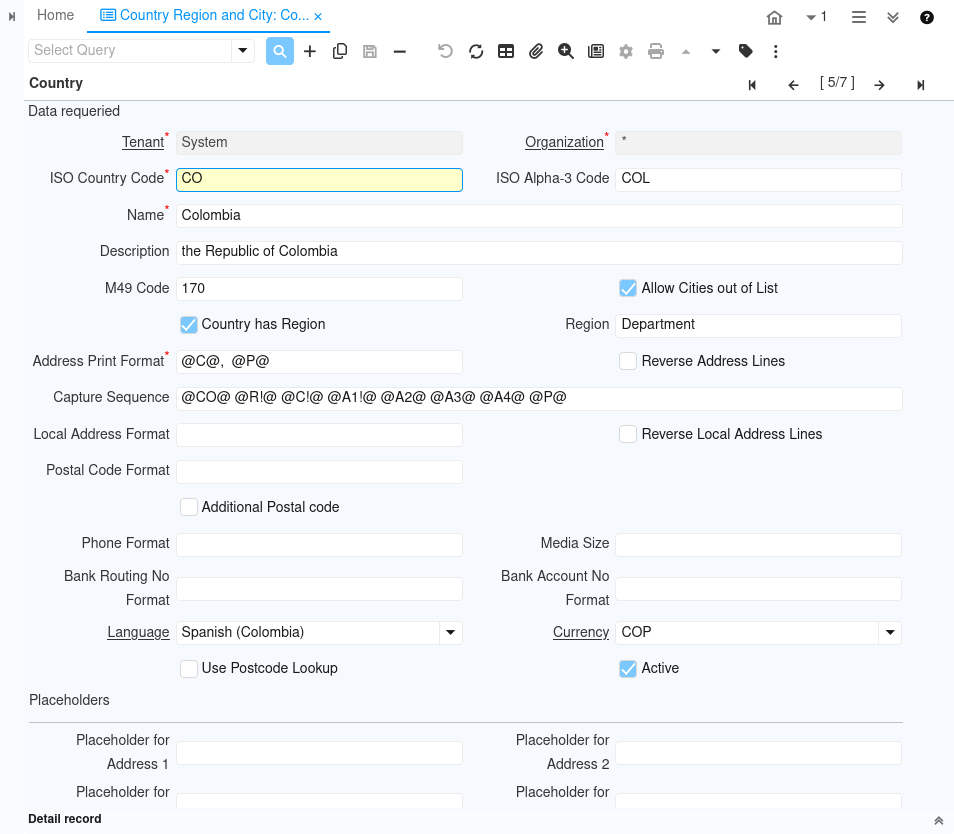Uncheck Allow Cities out of List
The image size is (954, 834).
click(628, 288)
